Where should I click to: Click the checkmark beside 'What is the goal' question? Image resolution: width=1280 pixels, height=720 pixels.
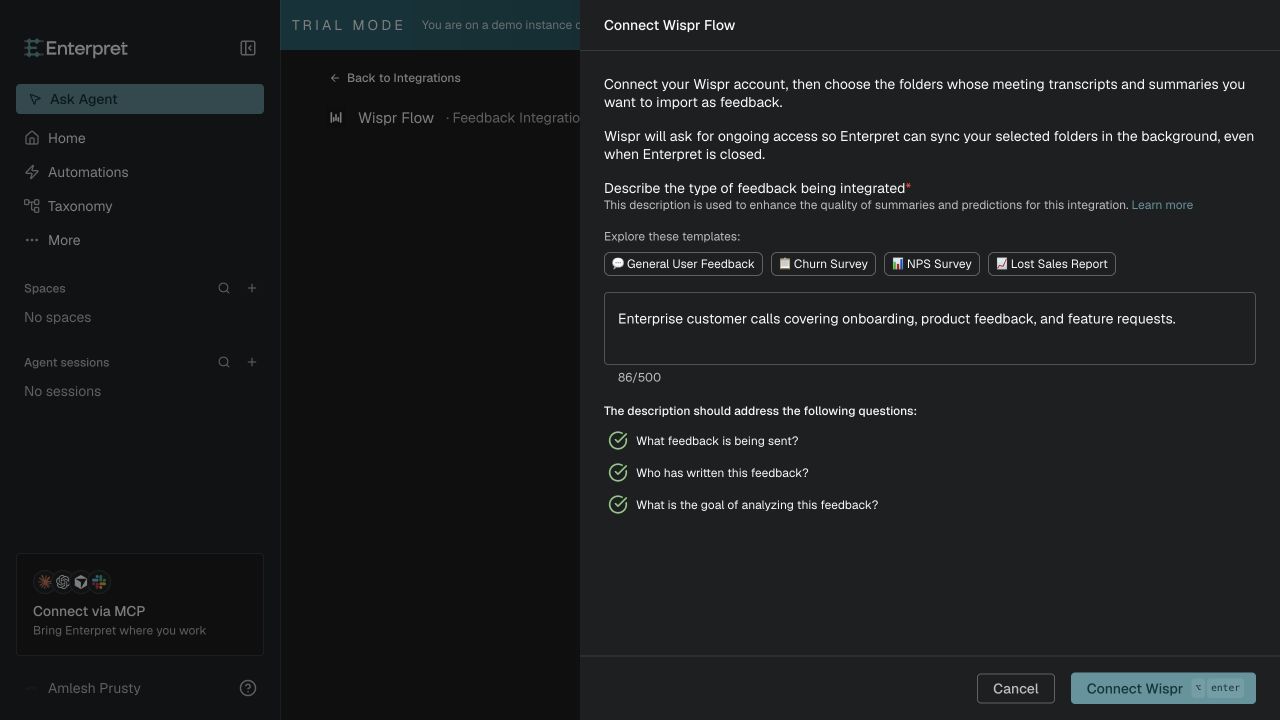tap(618, 505)
